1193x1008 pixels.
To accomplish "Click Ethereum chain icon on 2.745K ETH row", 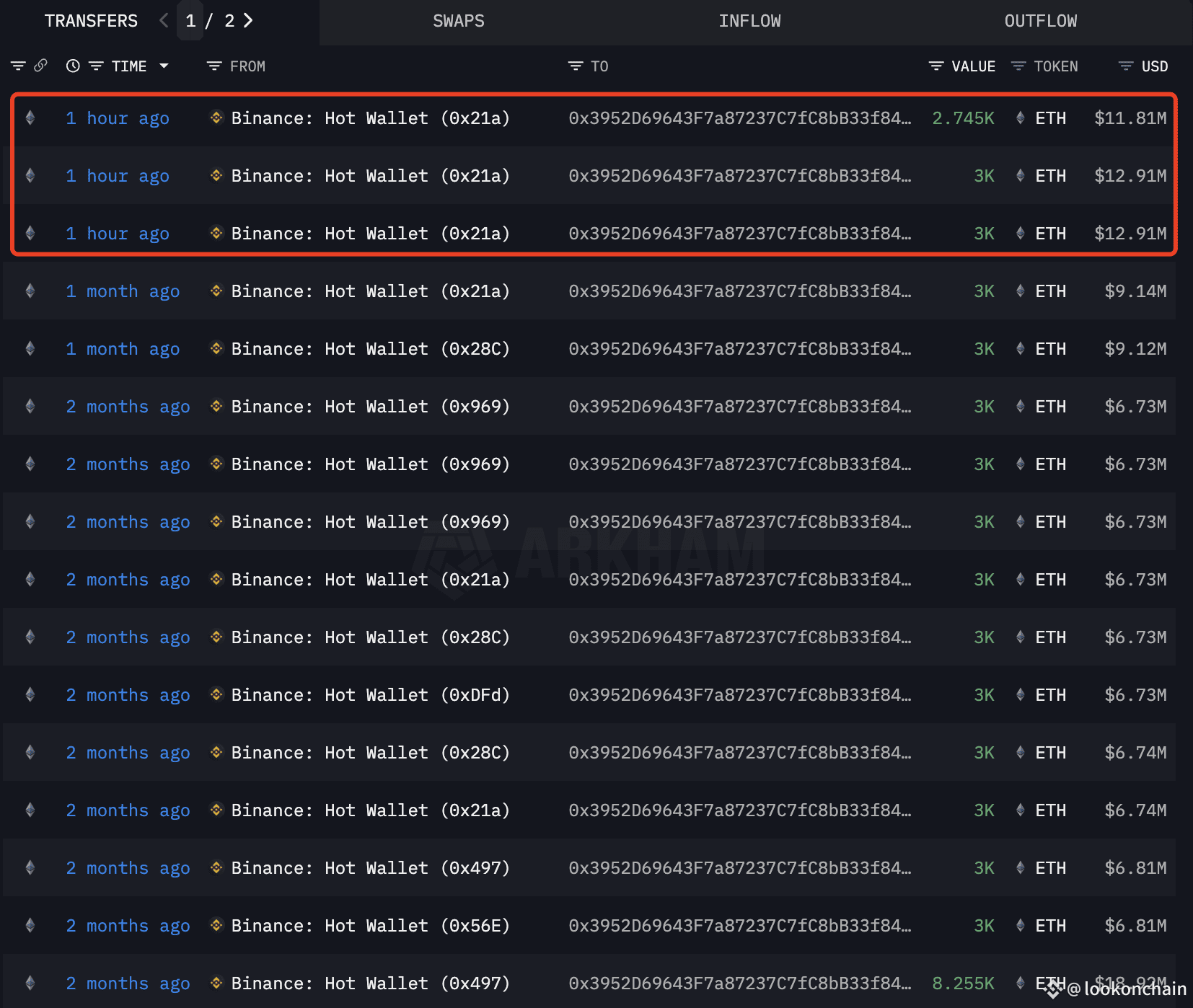I will (30, 118).
